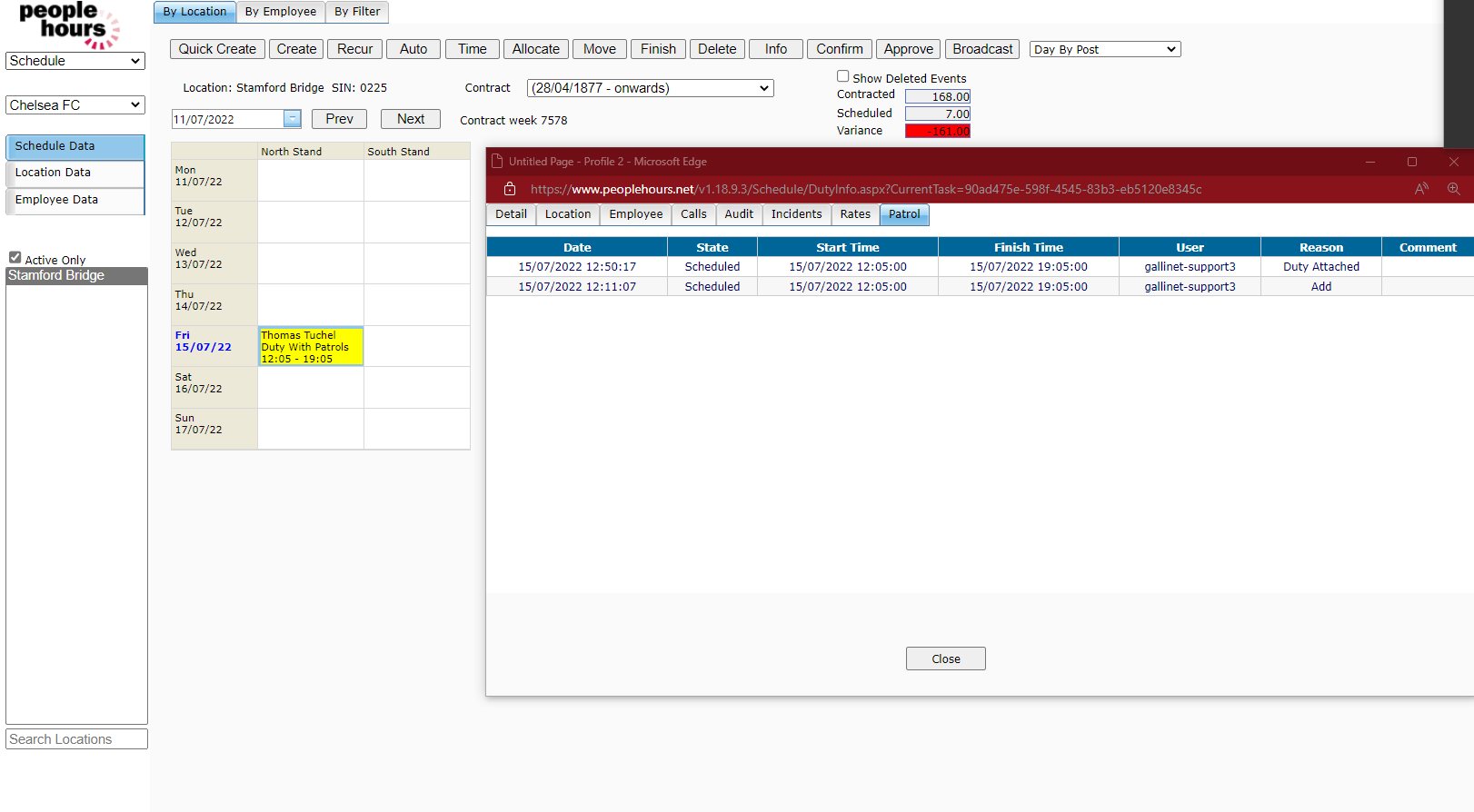Screen dimensions: 1474x812
Task: Minimize the Microsoft Edge popup window
Action: [1369, 162]
